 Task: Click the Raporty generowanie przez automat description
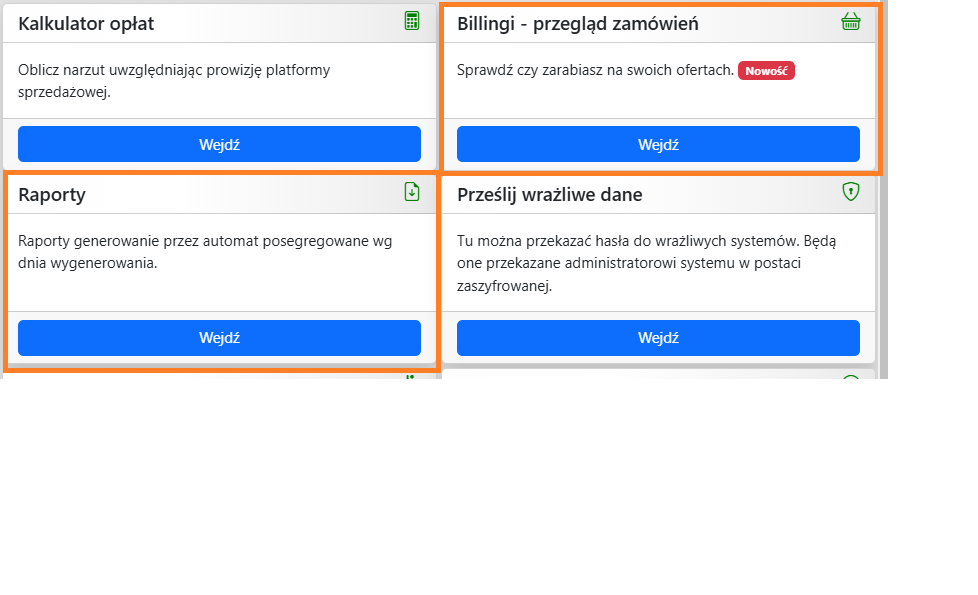click(205, 252)
